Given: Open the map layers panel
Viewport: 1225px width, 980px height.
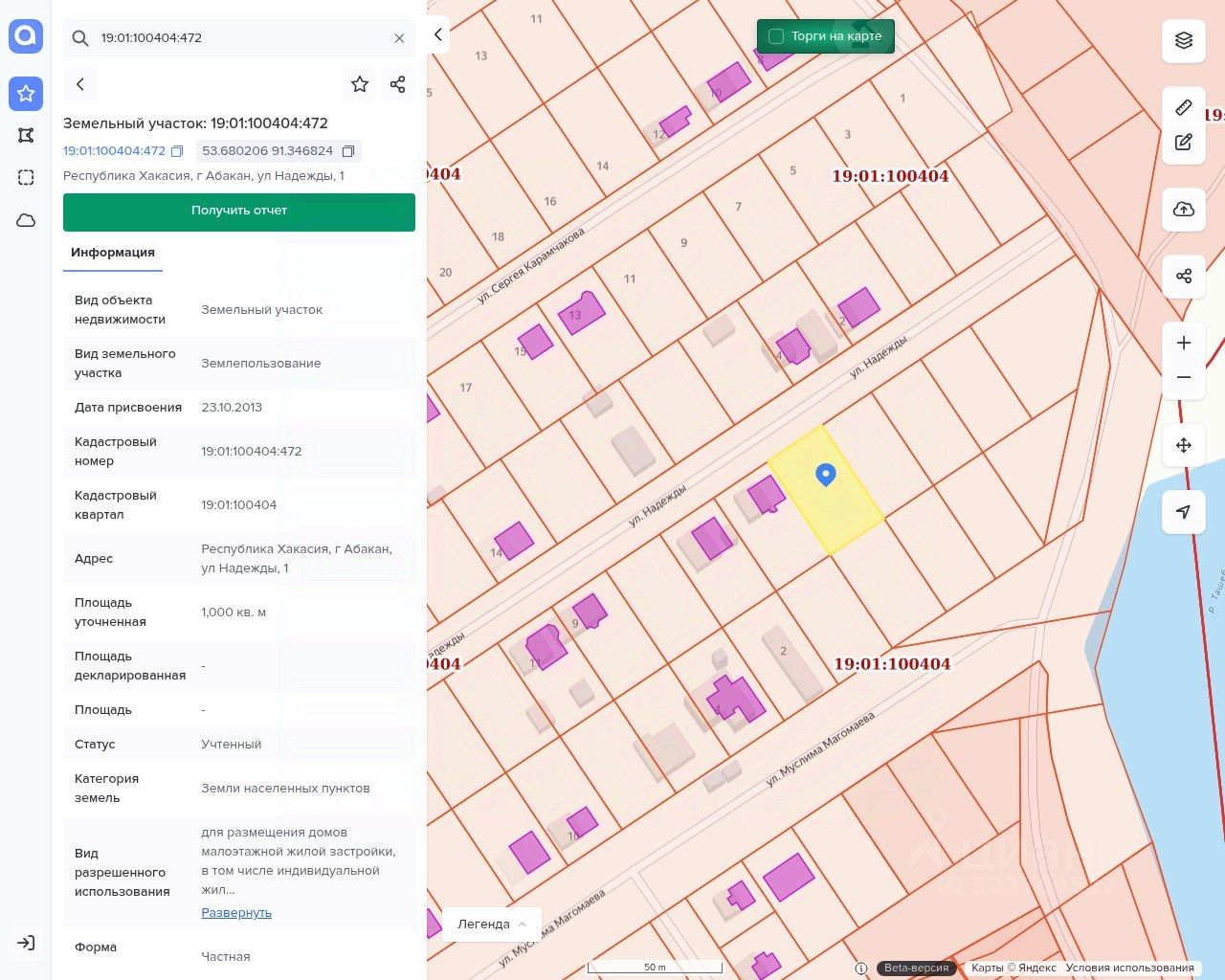Looking at the screenshot, I should point(1184,40).
